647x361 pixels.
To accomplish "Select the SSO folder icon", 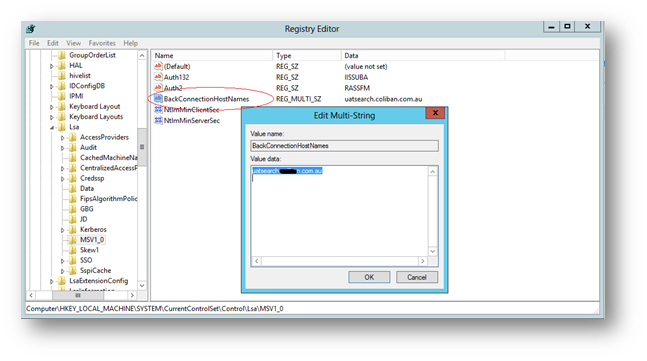I will point(73,260).
